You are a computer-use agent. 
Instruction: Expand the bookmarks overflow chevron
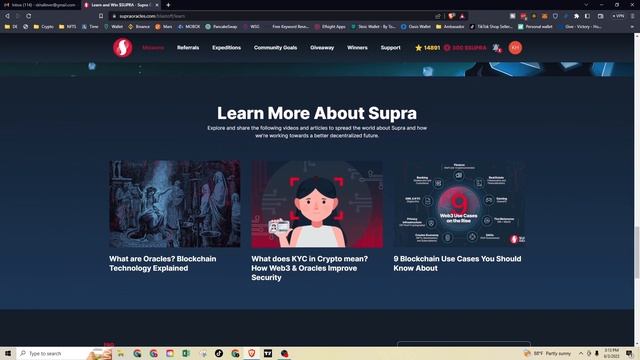632,27
